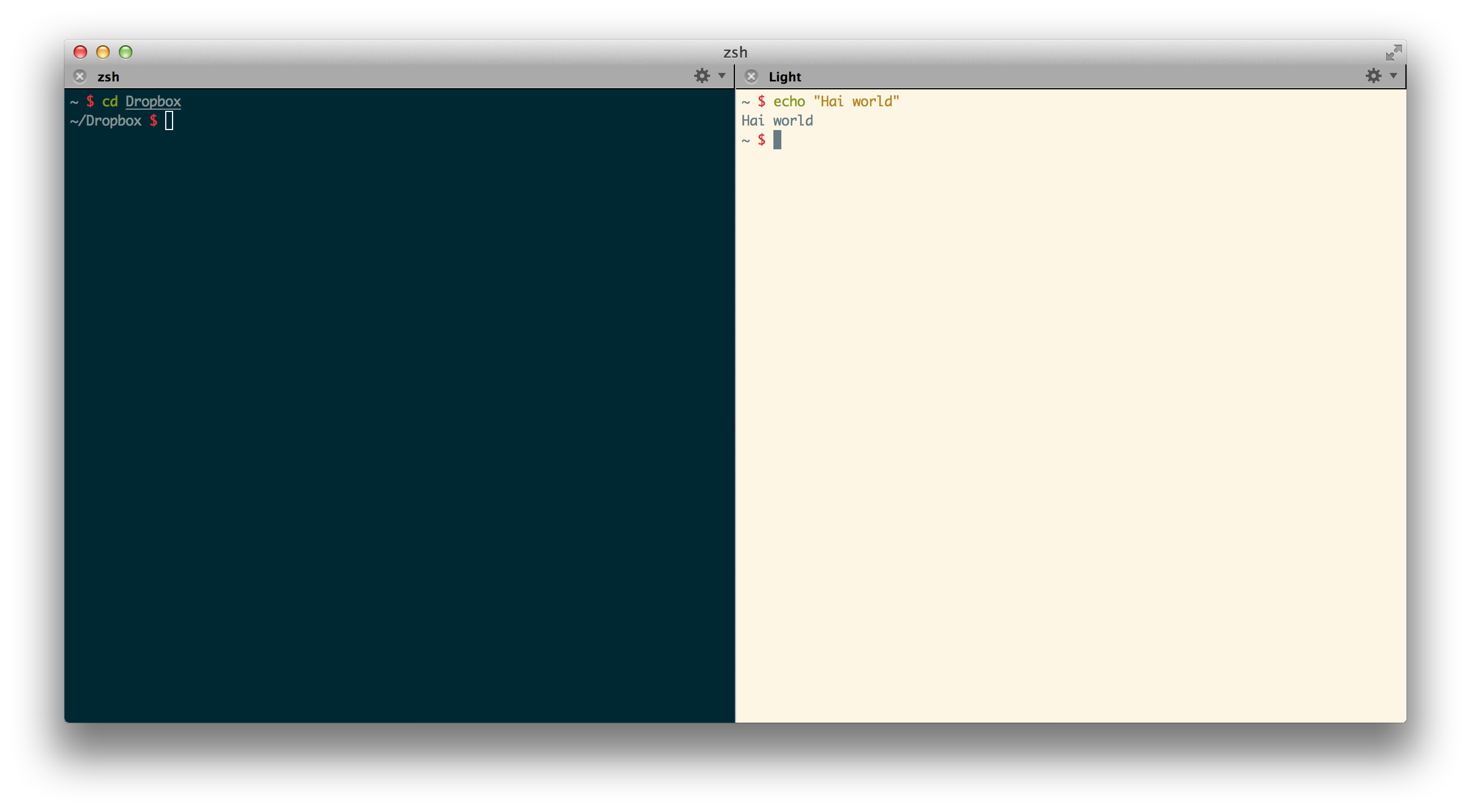Screen dimensions: 1471x812
Task: Select the Light pane title label
Action: coord(785,77)
